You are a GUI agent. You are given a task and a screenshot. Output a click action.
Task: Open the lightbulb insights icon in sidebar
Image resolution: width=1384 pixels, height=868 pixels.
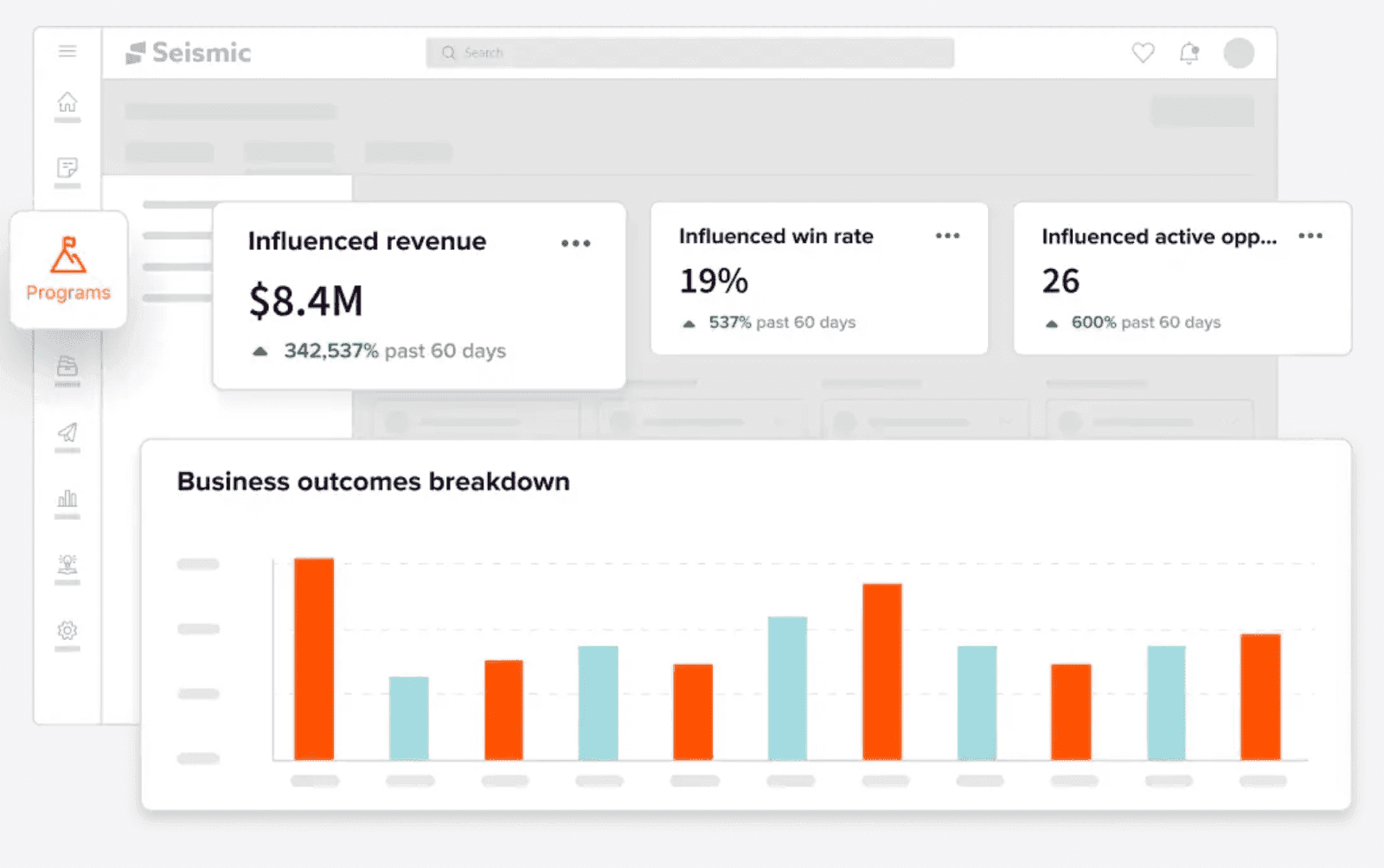point(67,565)
